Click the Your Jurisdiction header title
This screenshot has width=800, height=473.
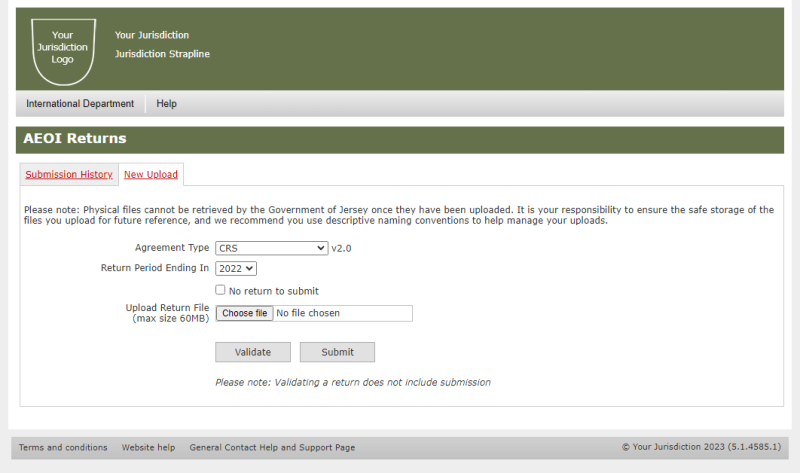pos(152,35)
